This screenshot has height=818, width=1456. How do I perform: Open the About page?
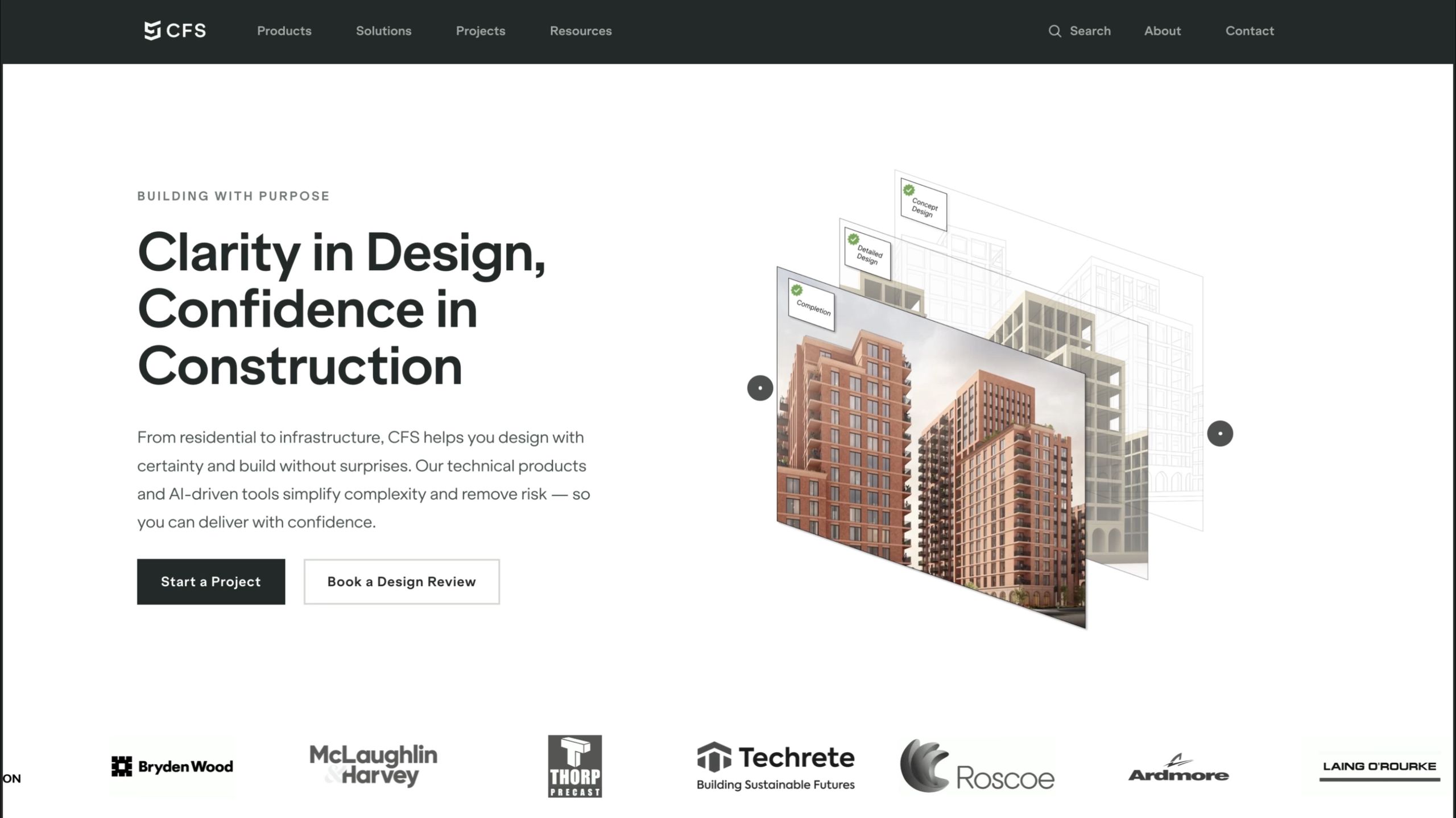tap(1162, 31)
